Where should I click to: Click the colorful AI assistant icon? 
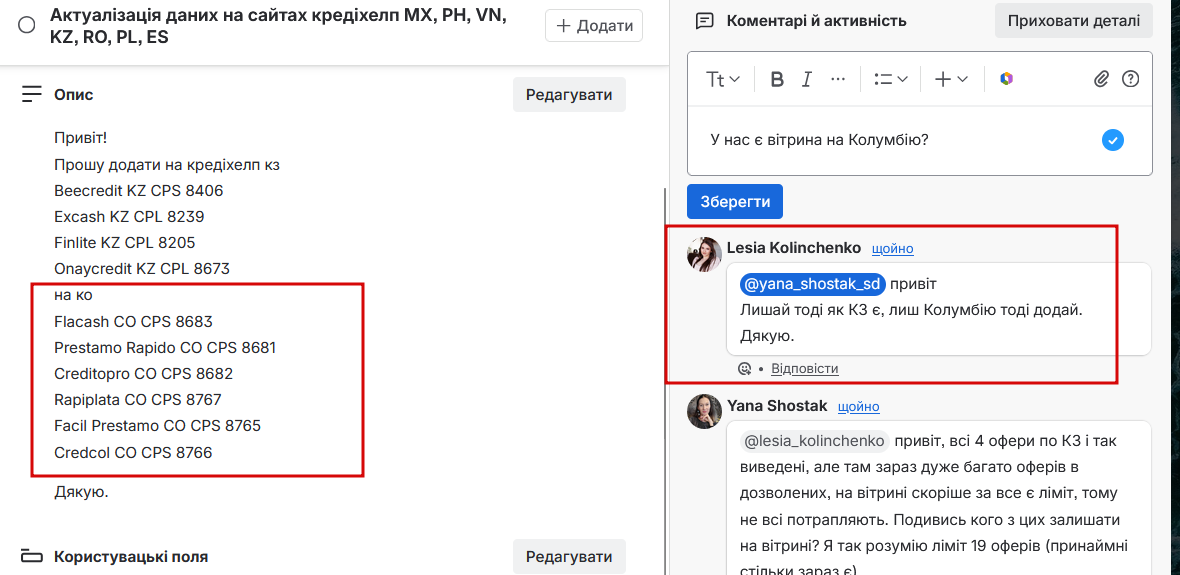tap(1006, 79)
